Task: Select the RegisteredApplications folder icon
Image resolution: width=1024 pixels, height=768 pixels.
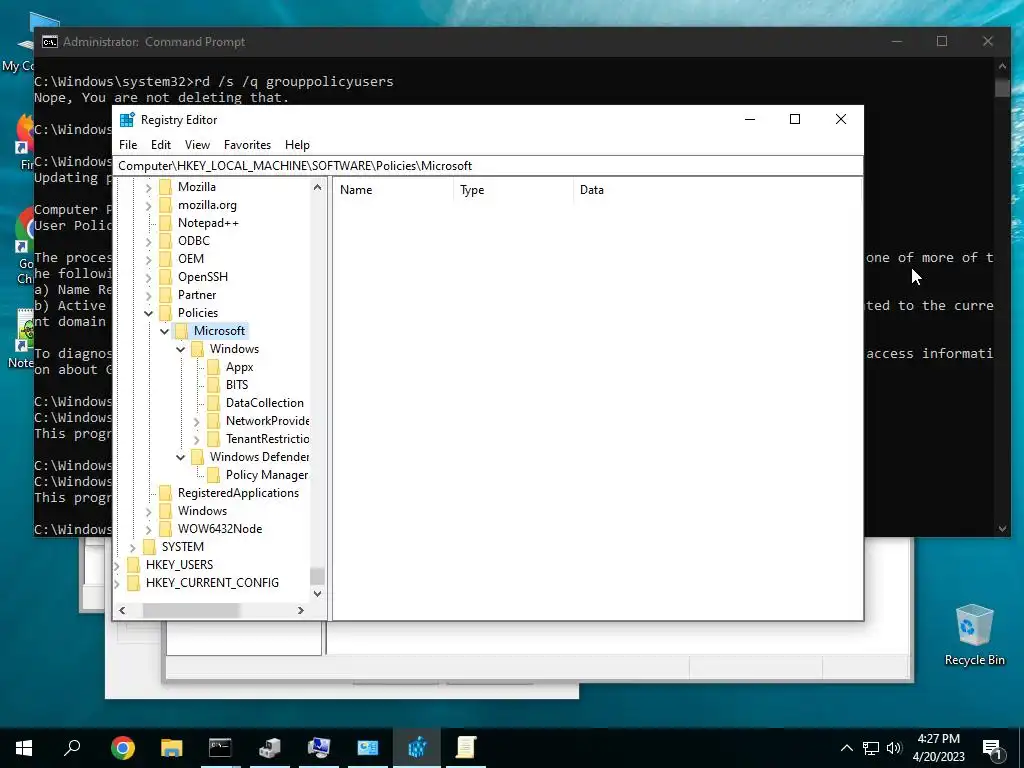Action: click(x=166, y=493)
